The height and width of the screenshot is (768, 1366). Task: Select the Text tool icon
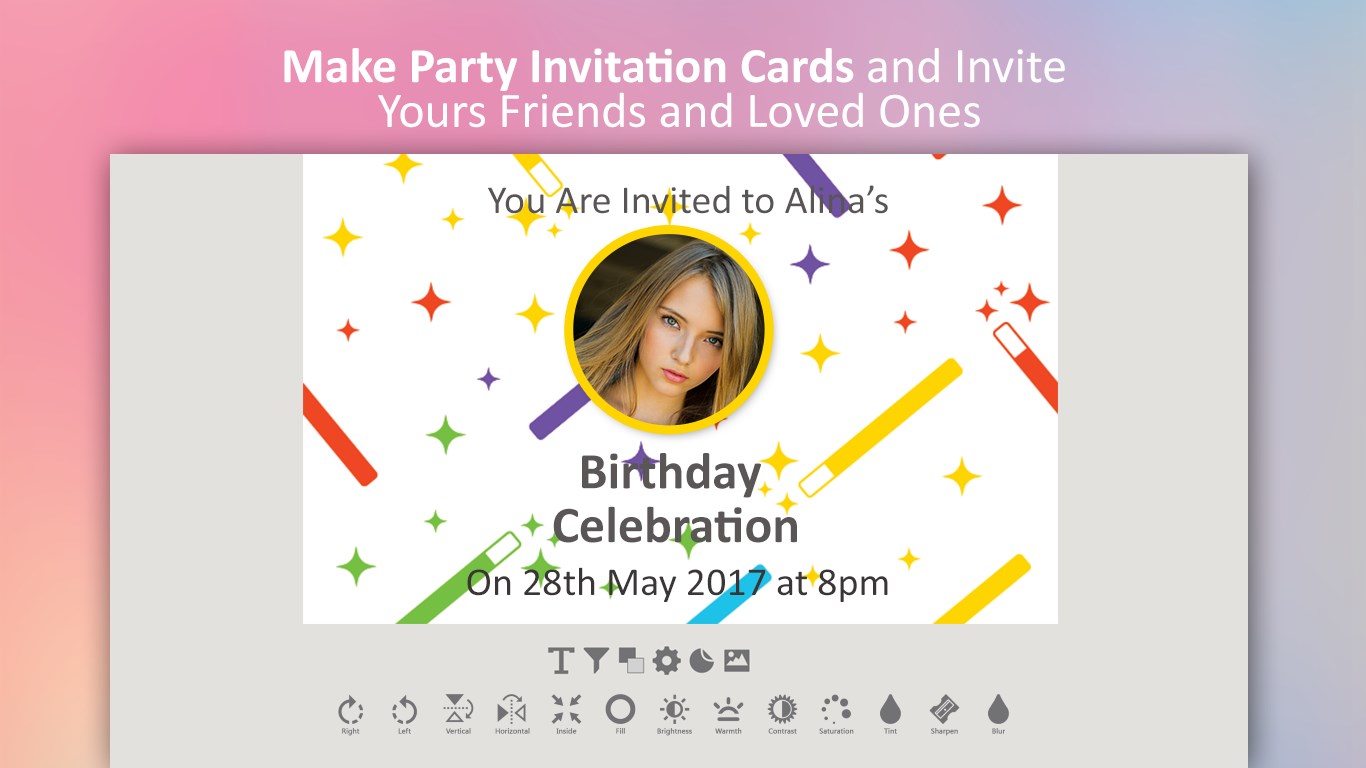(x=561, y=660)
